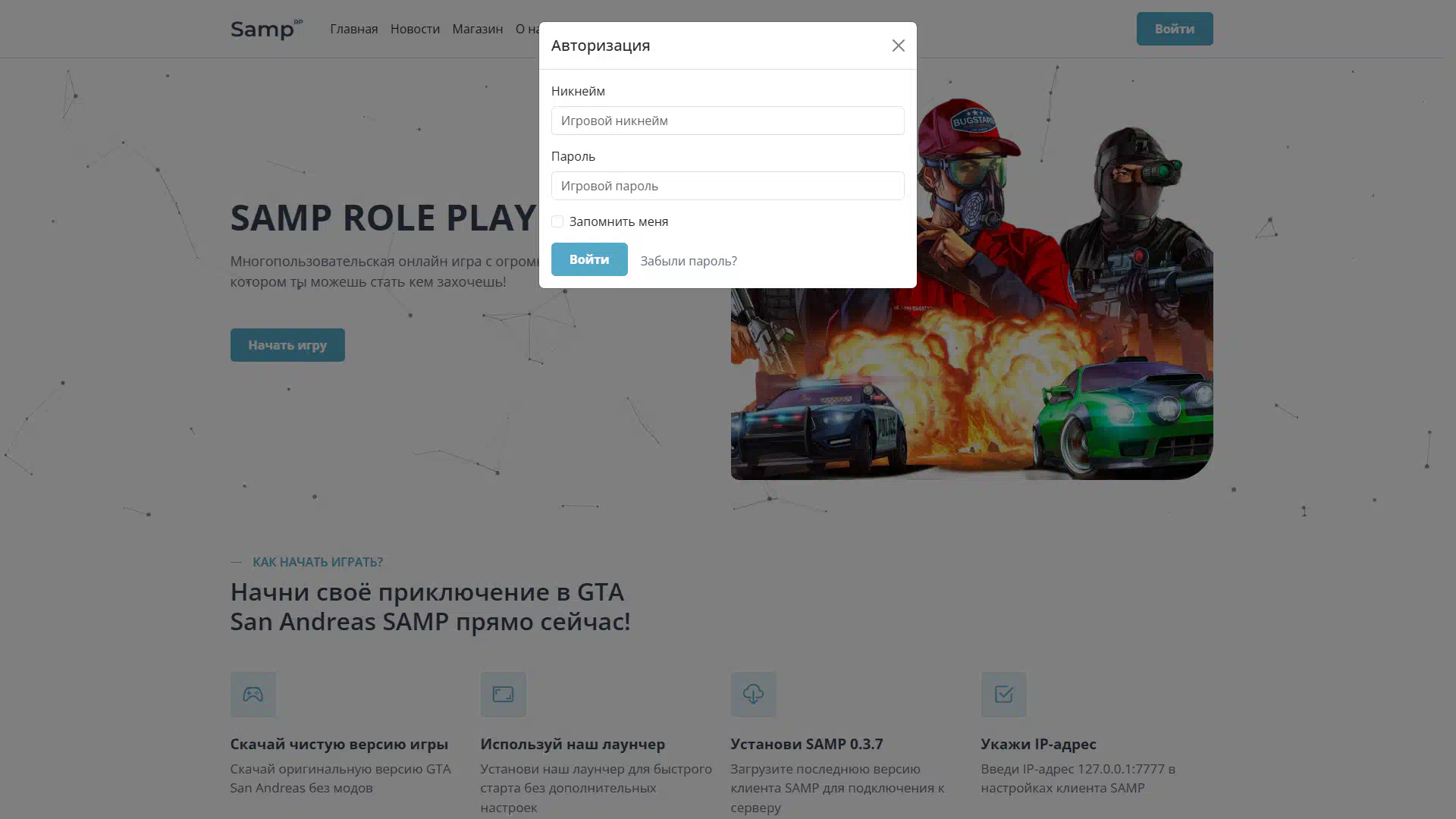Click the cloud download icon
Screen dimensions: 1456x819
[753, 694]
